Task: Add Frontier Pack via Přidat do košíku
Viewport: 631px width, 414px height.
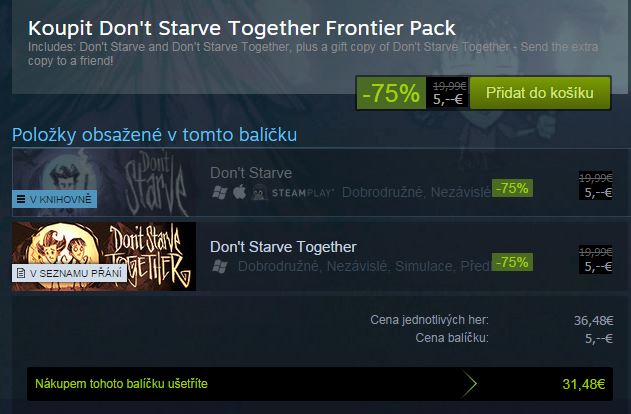Action: [x=540, y=93]
